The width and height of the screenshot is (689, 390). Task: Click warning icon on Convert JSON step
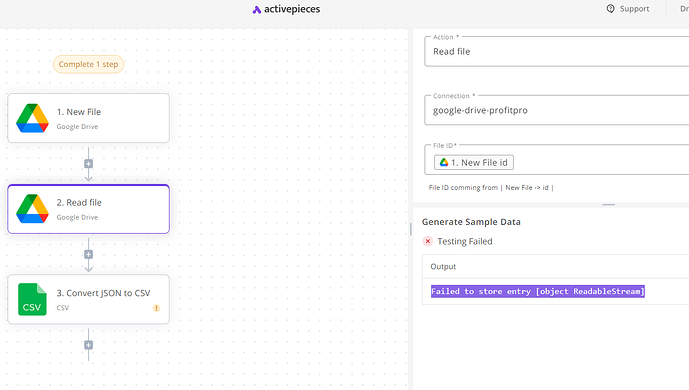[156, 308]
